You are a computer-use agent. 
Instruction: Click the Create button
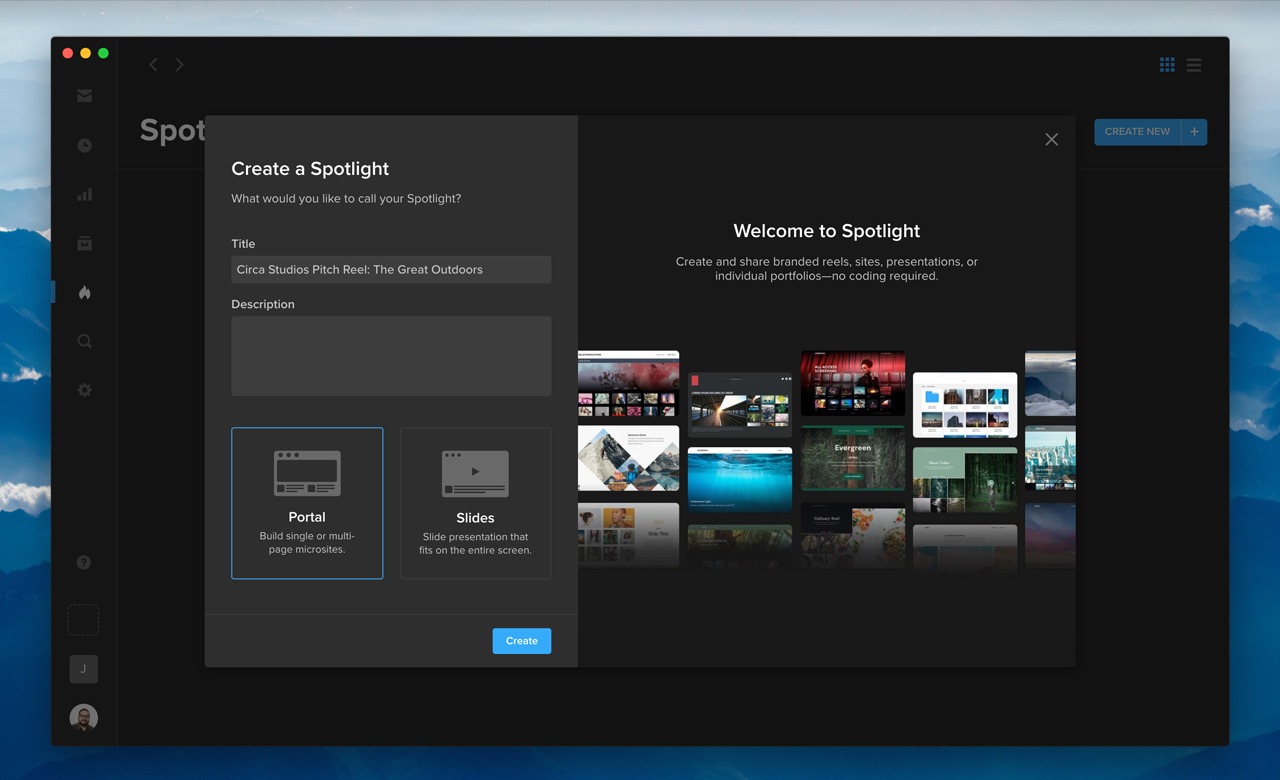(x=521, y=641)
